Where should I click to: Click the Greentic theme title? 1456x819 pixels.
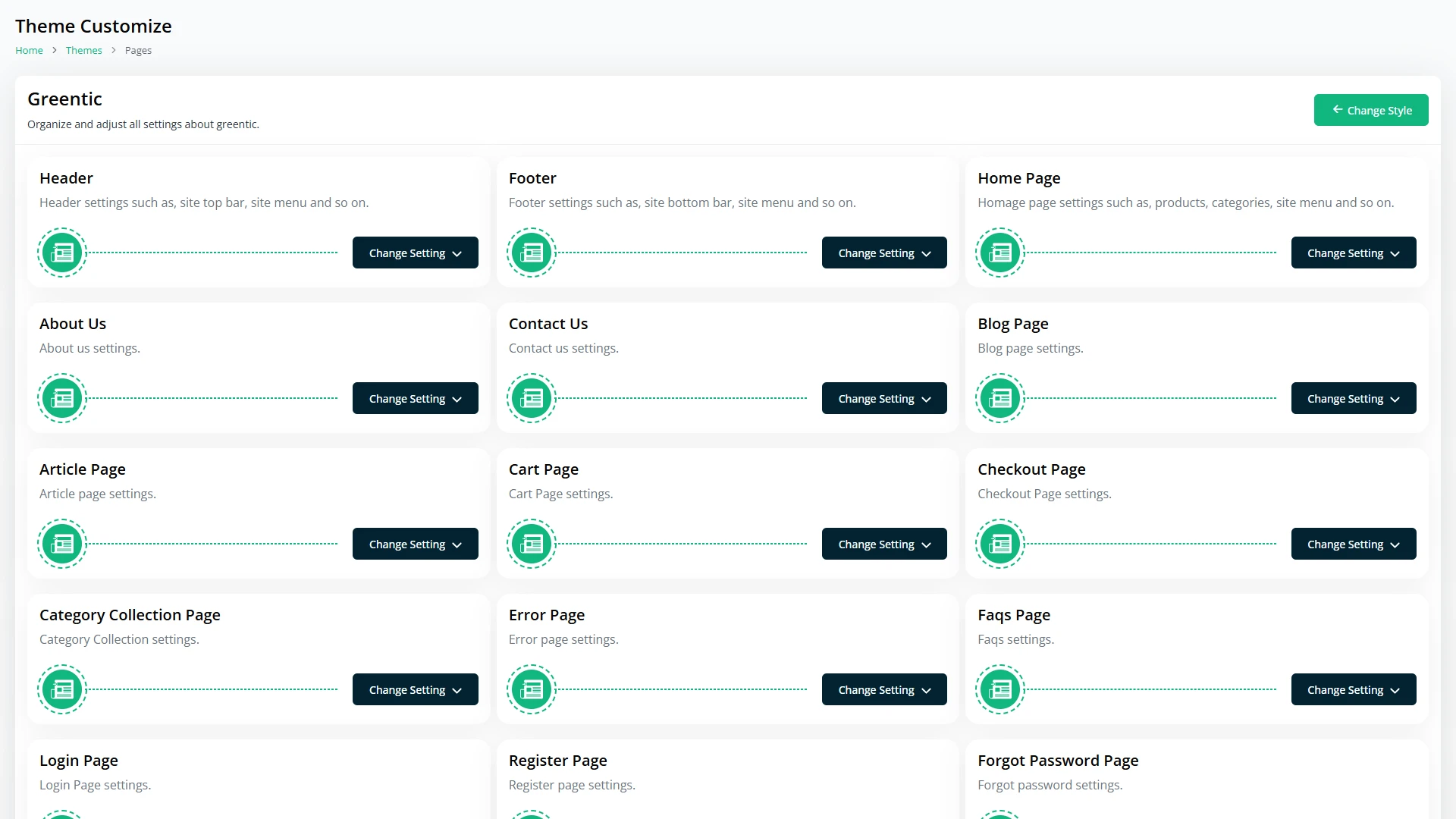click(64, 99)
